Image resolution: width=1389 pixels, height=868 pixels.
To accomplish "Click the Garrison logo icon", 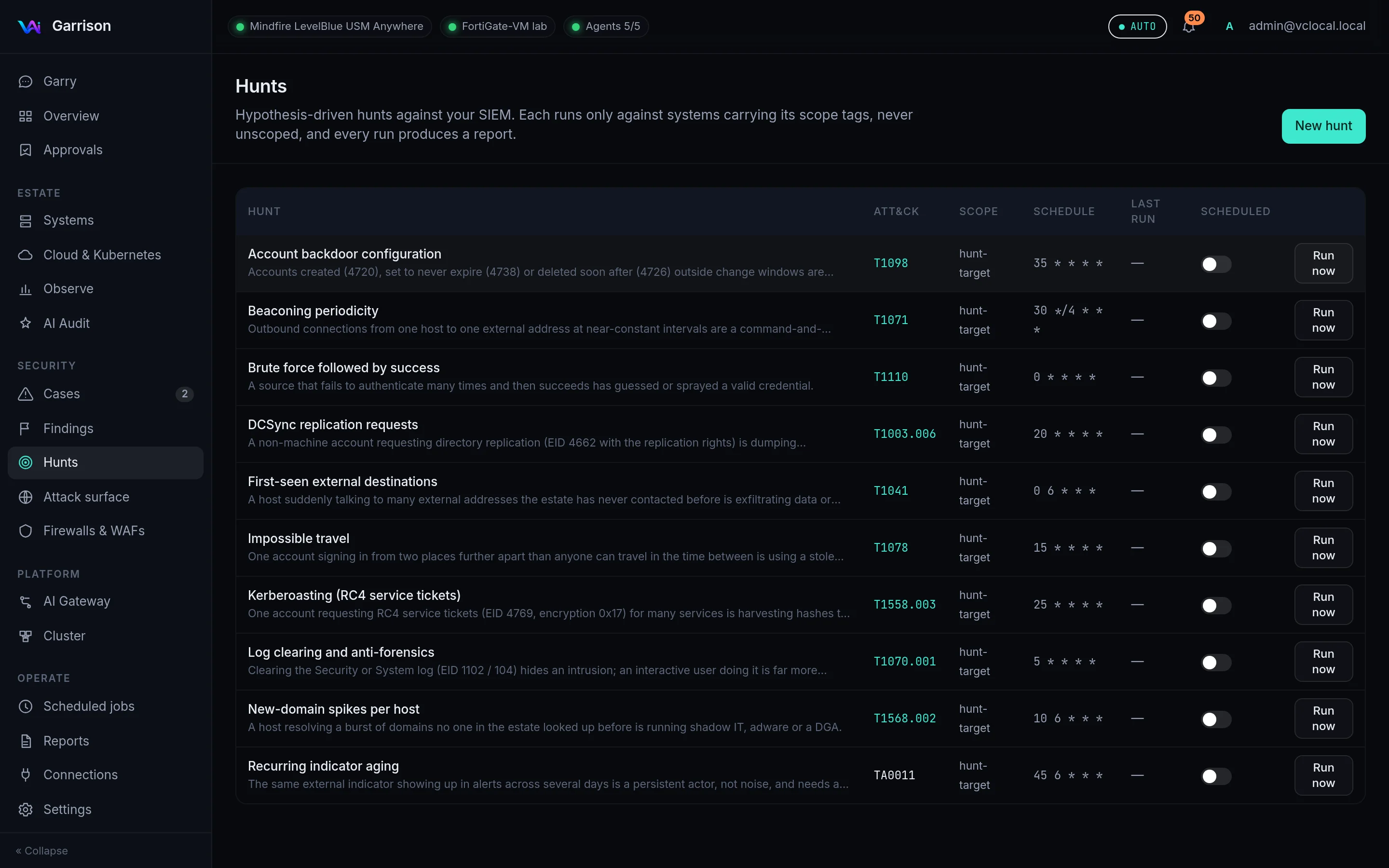I will (29, 27).
